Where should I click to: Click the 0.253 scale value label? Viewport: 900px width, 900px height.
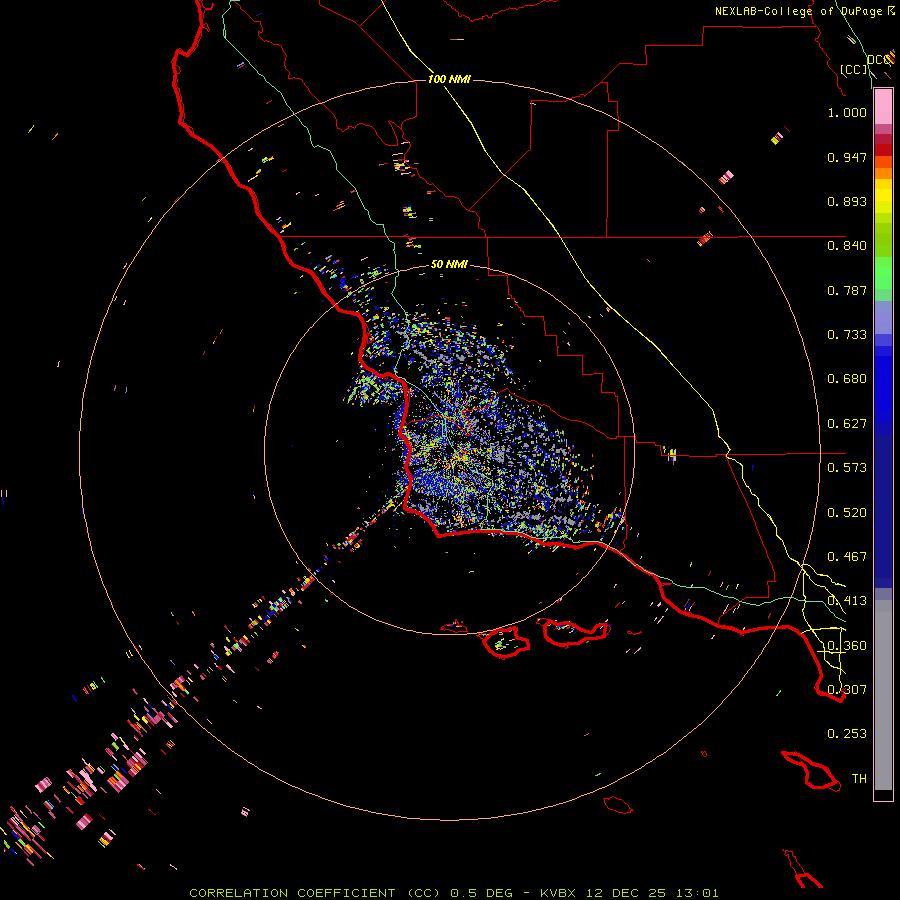point(846,734)
